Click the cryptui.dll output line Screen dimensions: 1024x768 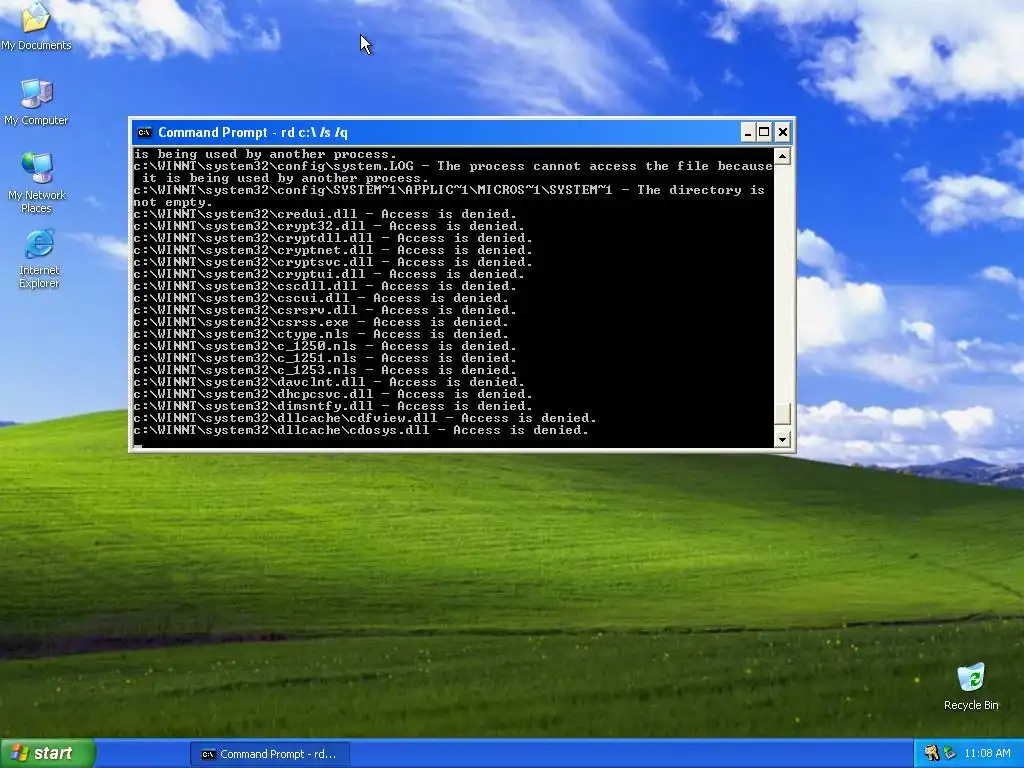(328, 274)
